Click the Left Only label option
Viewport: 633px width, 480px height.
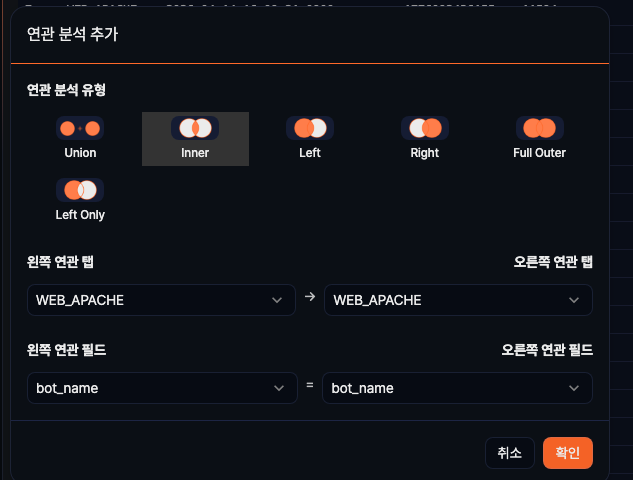tap(80, 214)
